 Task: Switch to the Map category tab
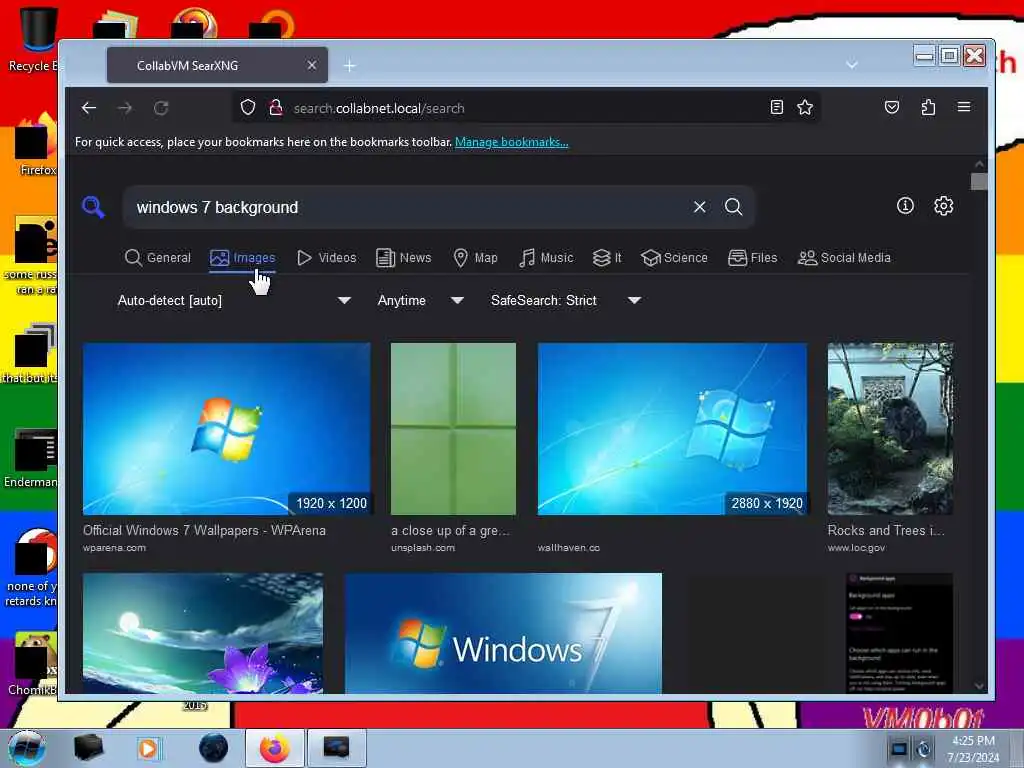(475, 257)
